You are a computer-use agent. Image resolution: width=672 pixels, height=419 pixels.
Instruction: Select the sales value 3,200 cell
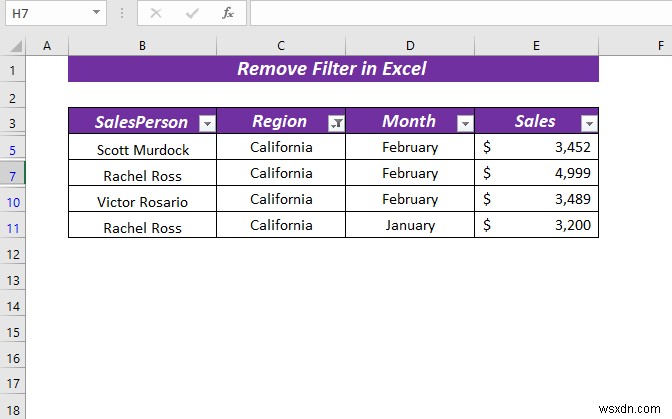[x=537, y=225]
